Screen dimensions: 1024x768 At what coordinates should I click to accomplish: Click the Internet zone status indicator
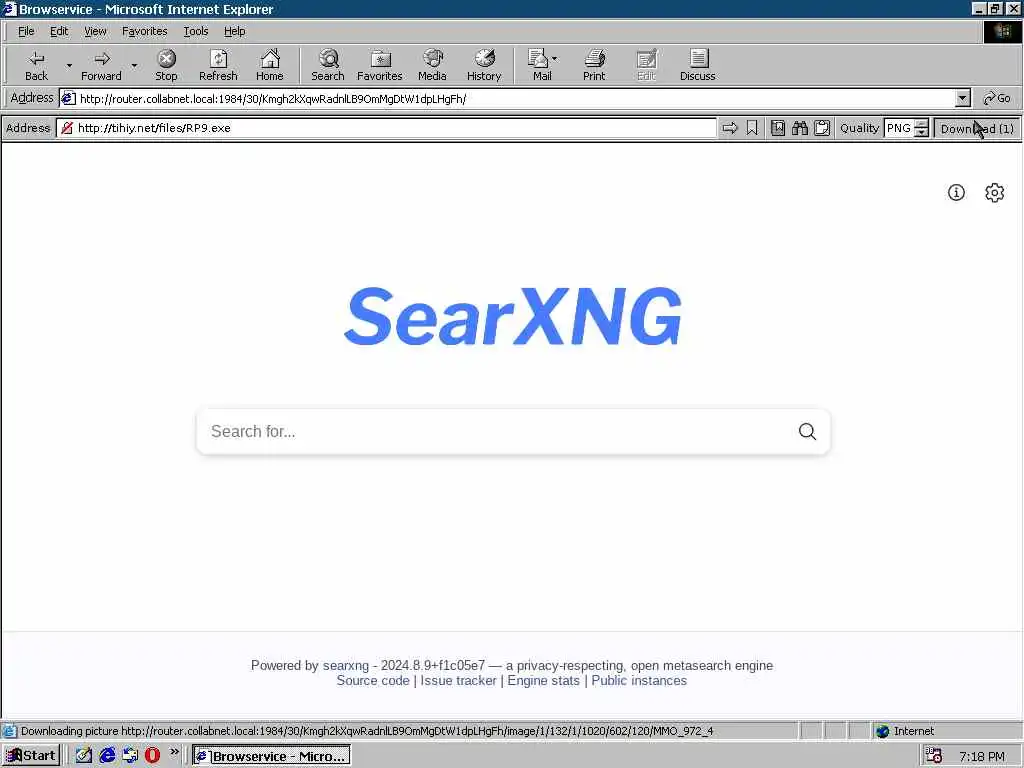click(904, 731)
